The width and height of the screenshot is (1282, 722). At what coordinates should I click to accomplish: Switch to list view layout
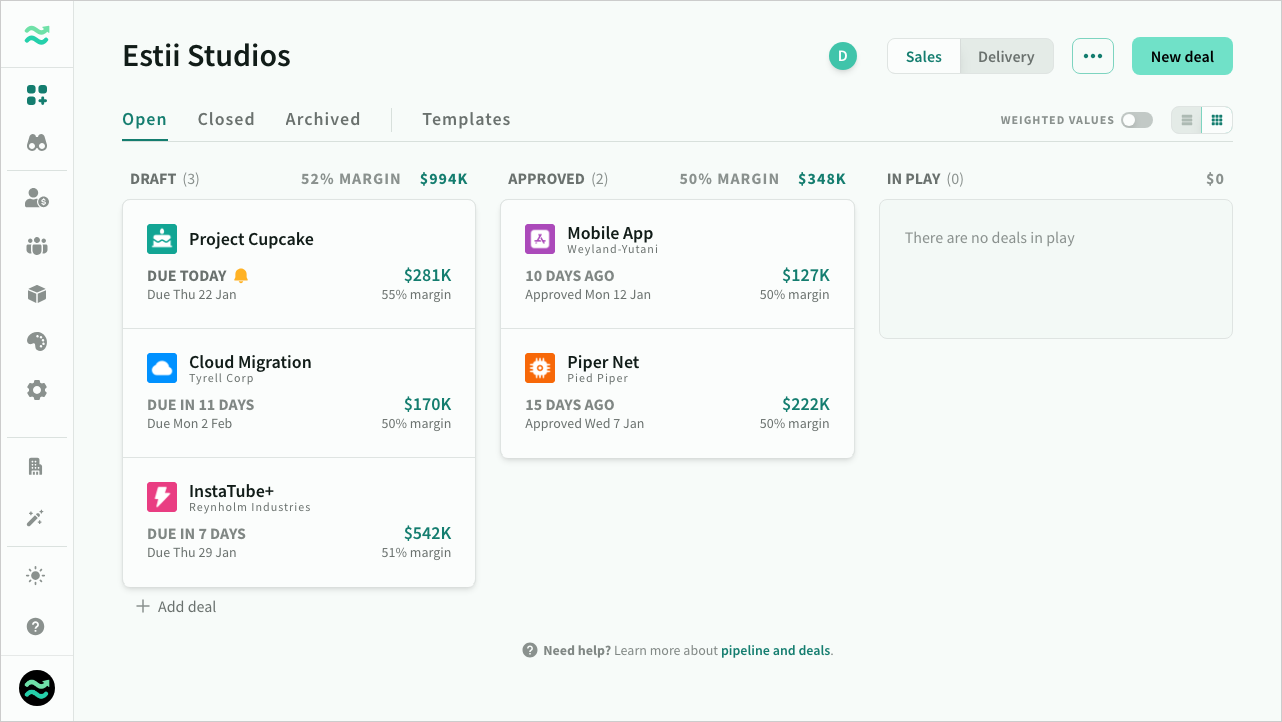coord(1187,120)
